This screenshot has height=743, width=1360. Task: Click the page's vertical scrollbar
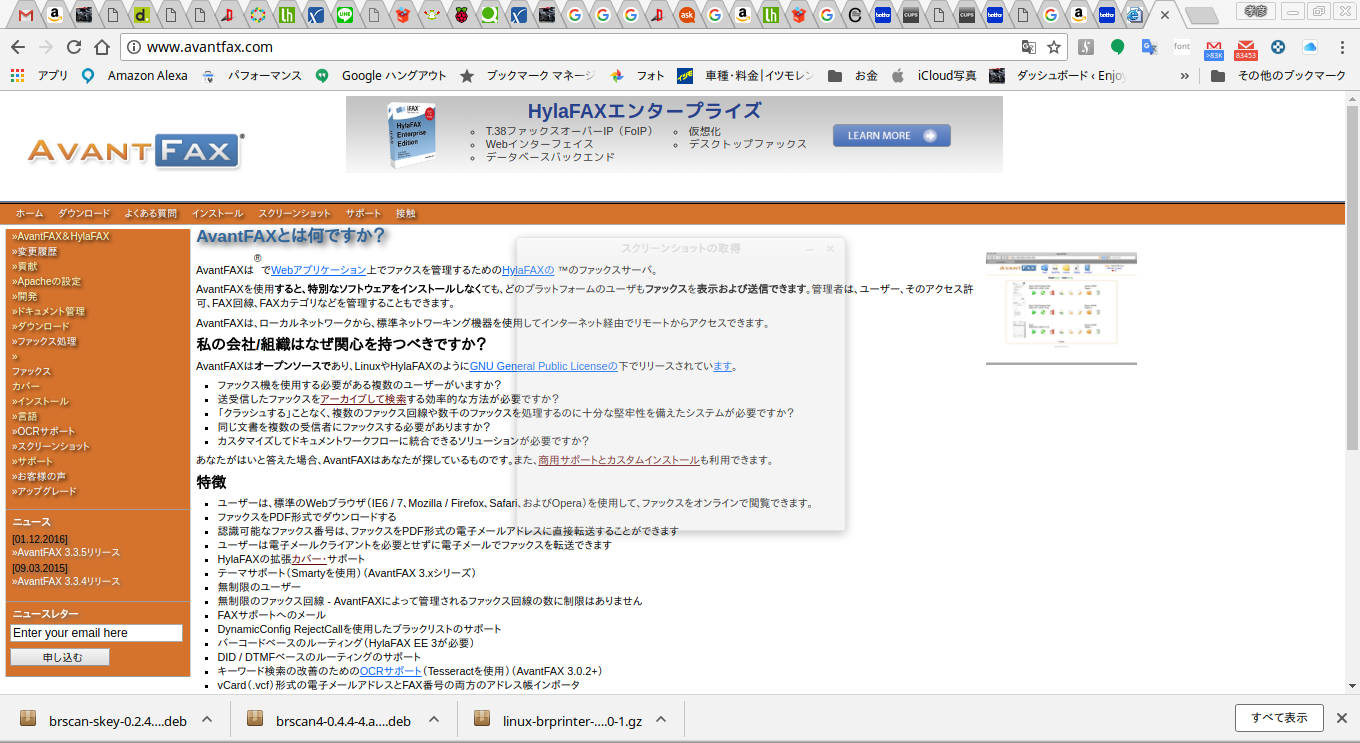pyautogui.click(x=1352, y=280)
